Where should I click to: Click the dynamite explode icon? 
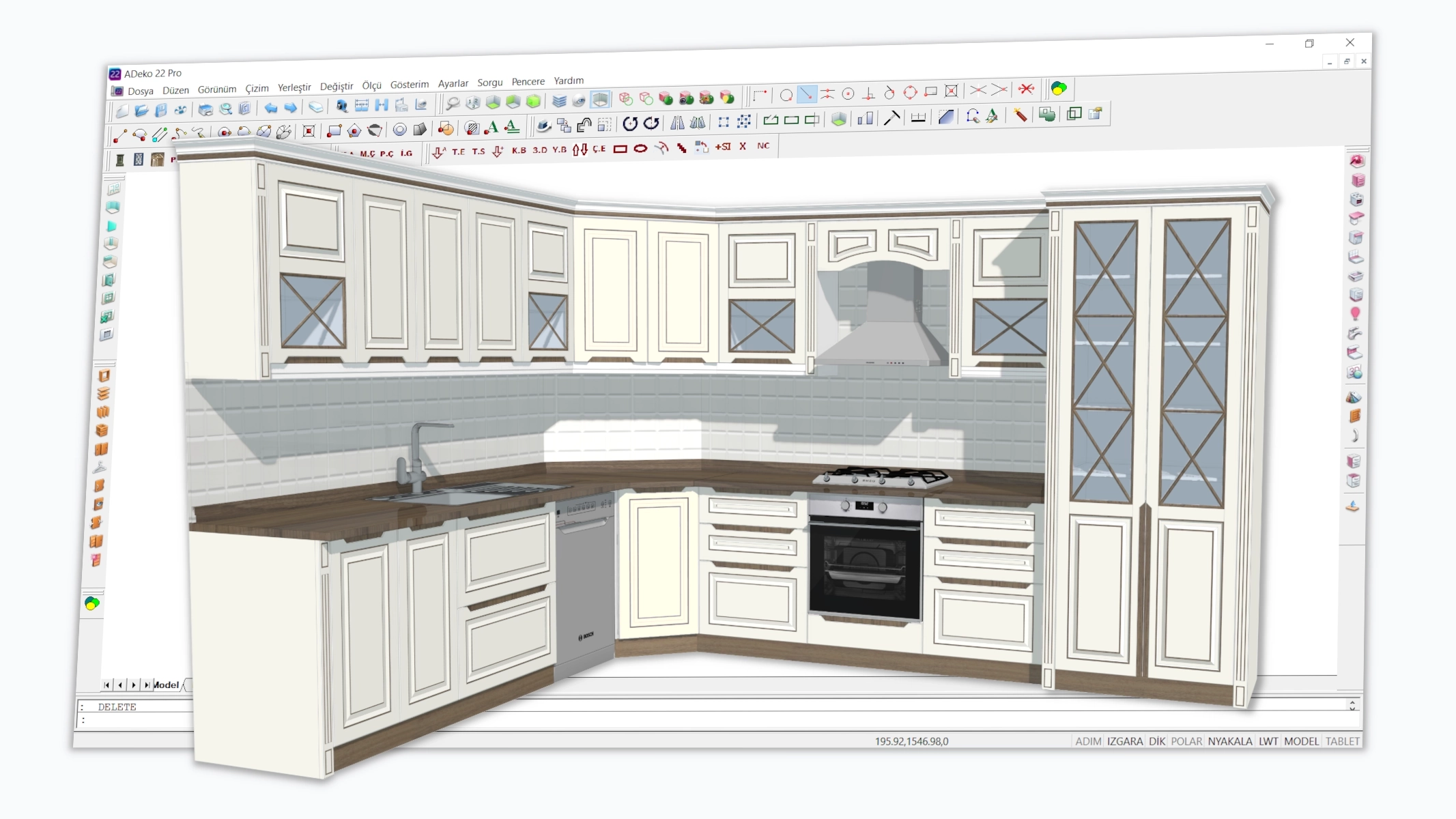pyautogui.click(x=1020, y=115)
